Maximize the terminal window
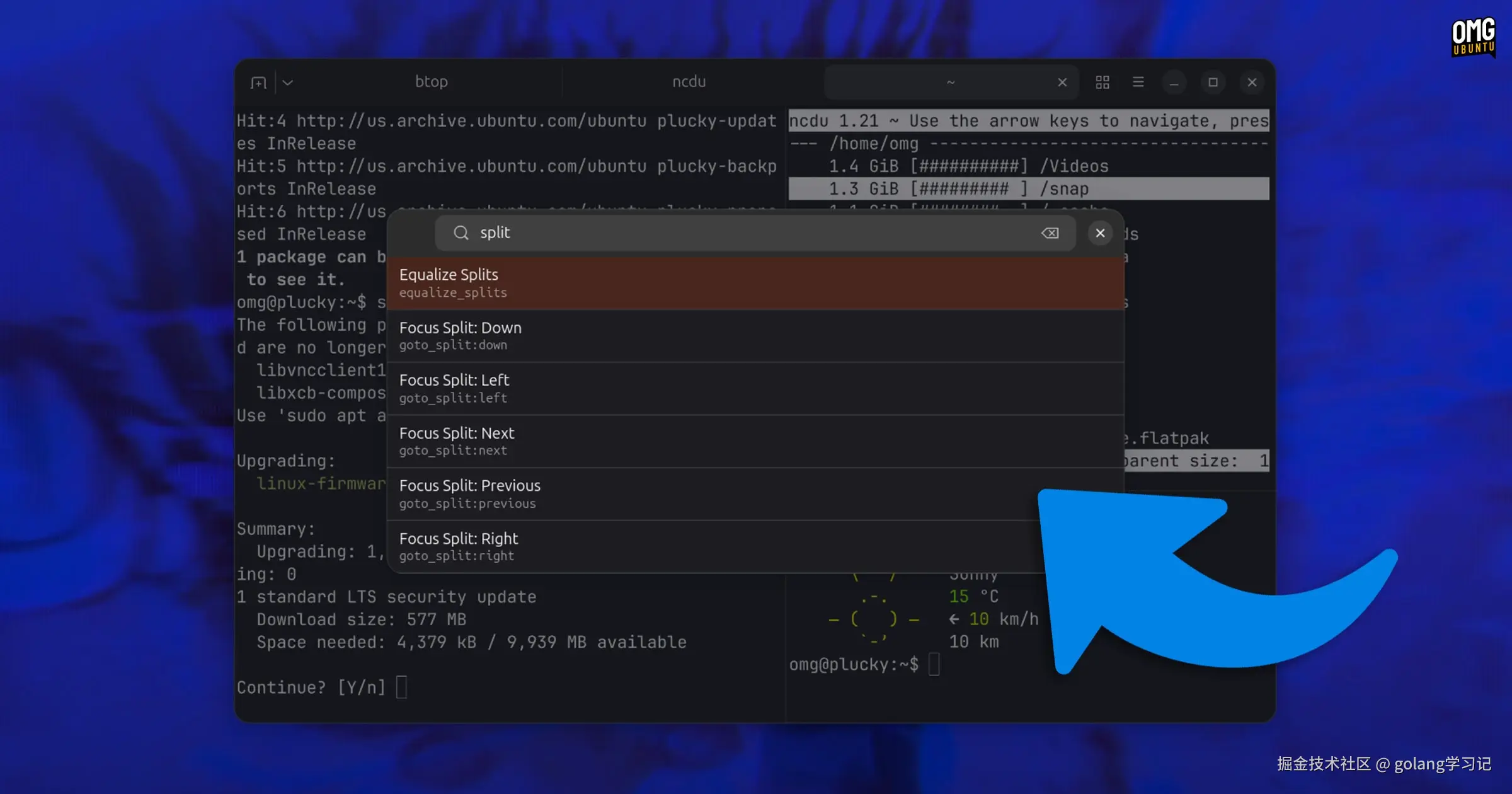Image resolution: width=1512 pixels, height=794 pixels. 1213,83
